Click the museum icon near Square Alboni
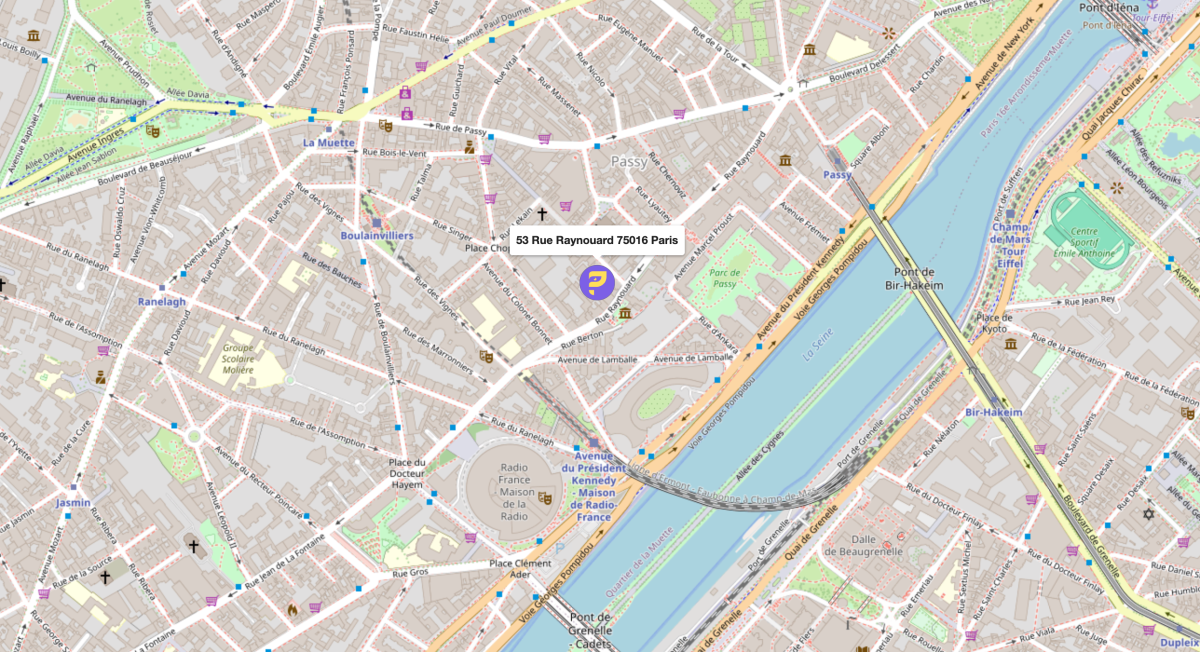 coord(786,161)
